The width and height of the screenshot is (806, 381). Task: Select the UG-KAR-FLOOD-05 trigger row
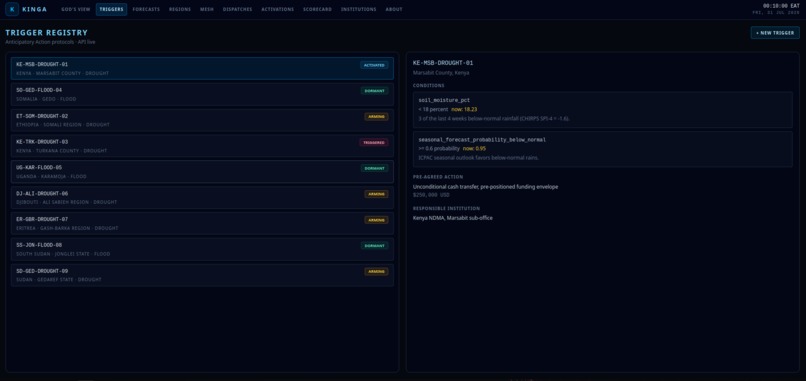[203, 172]
